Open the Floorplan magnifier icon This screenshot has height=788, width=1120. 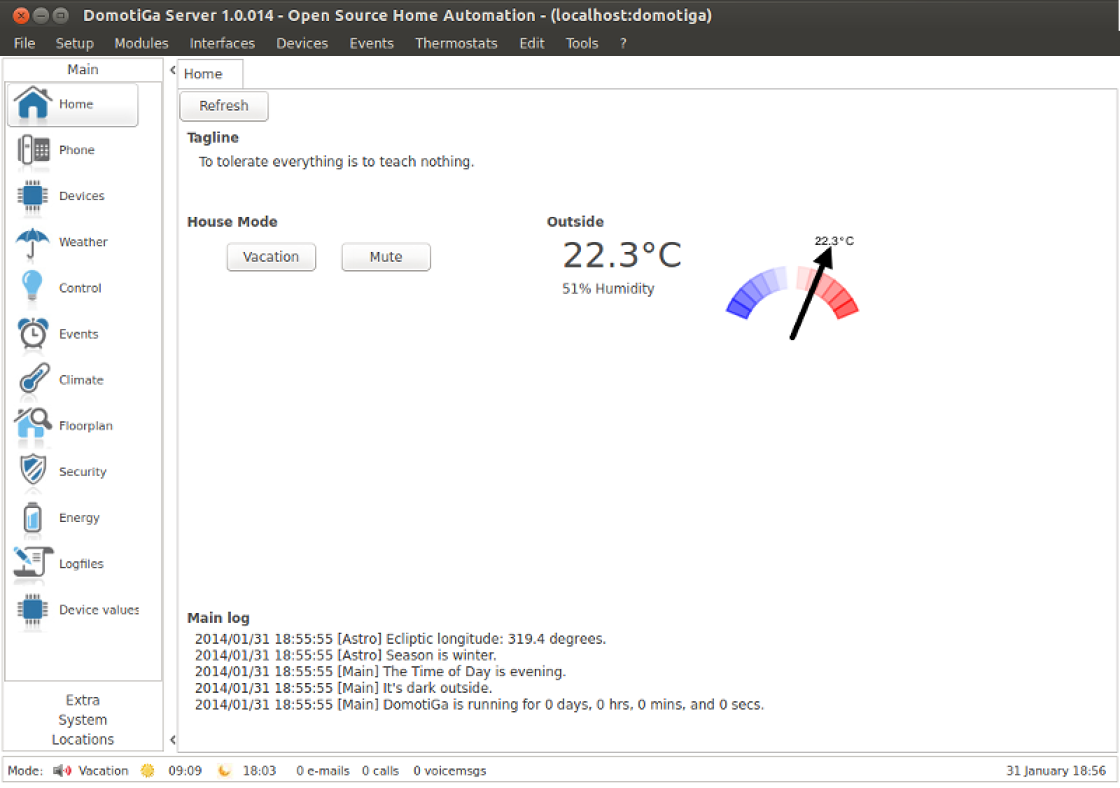click(33, 426)
